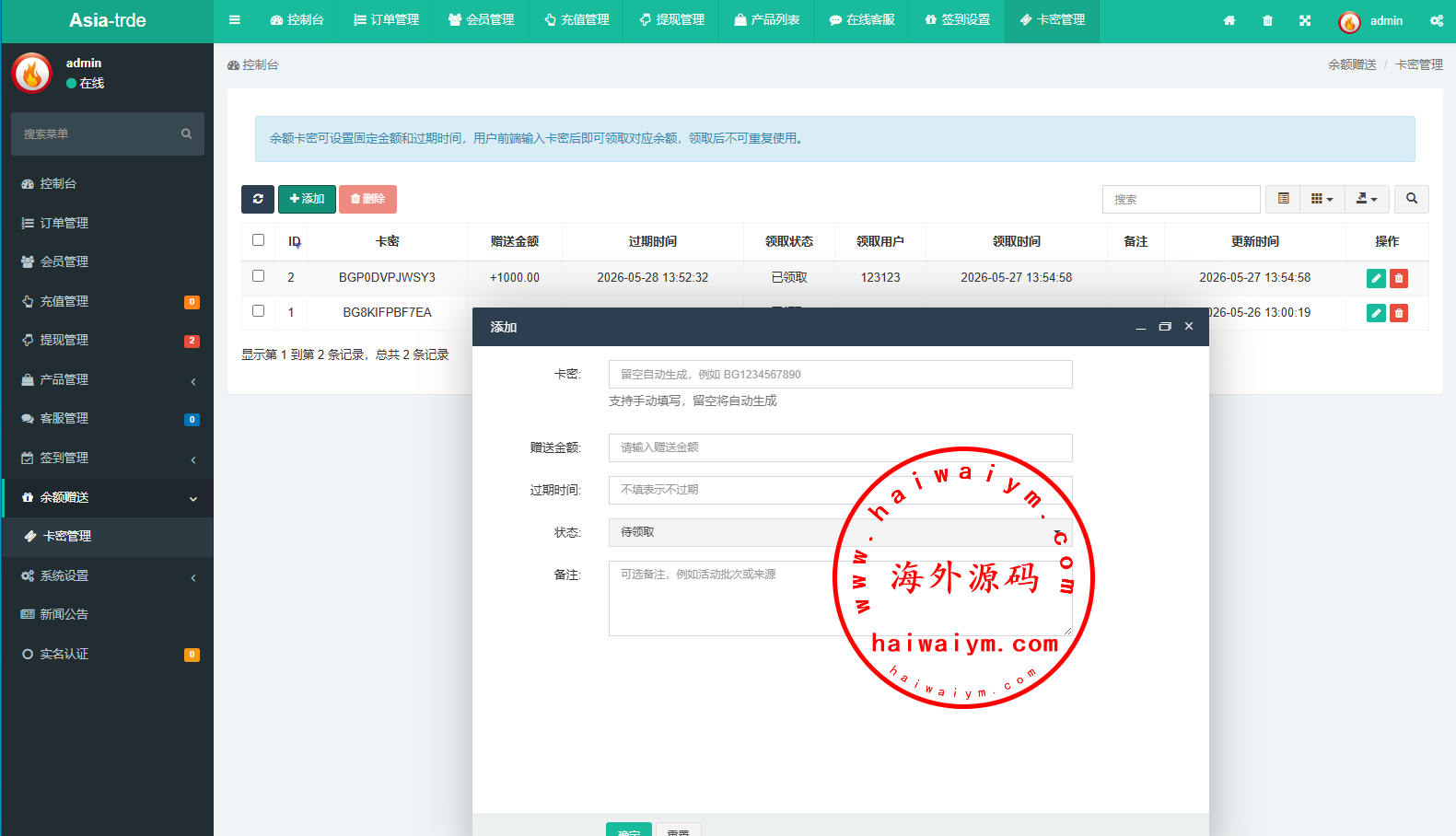
Task: Open the columns visibility dropdown
Action: coord(1322,199)
